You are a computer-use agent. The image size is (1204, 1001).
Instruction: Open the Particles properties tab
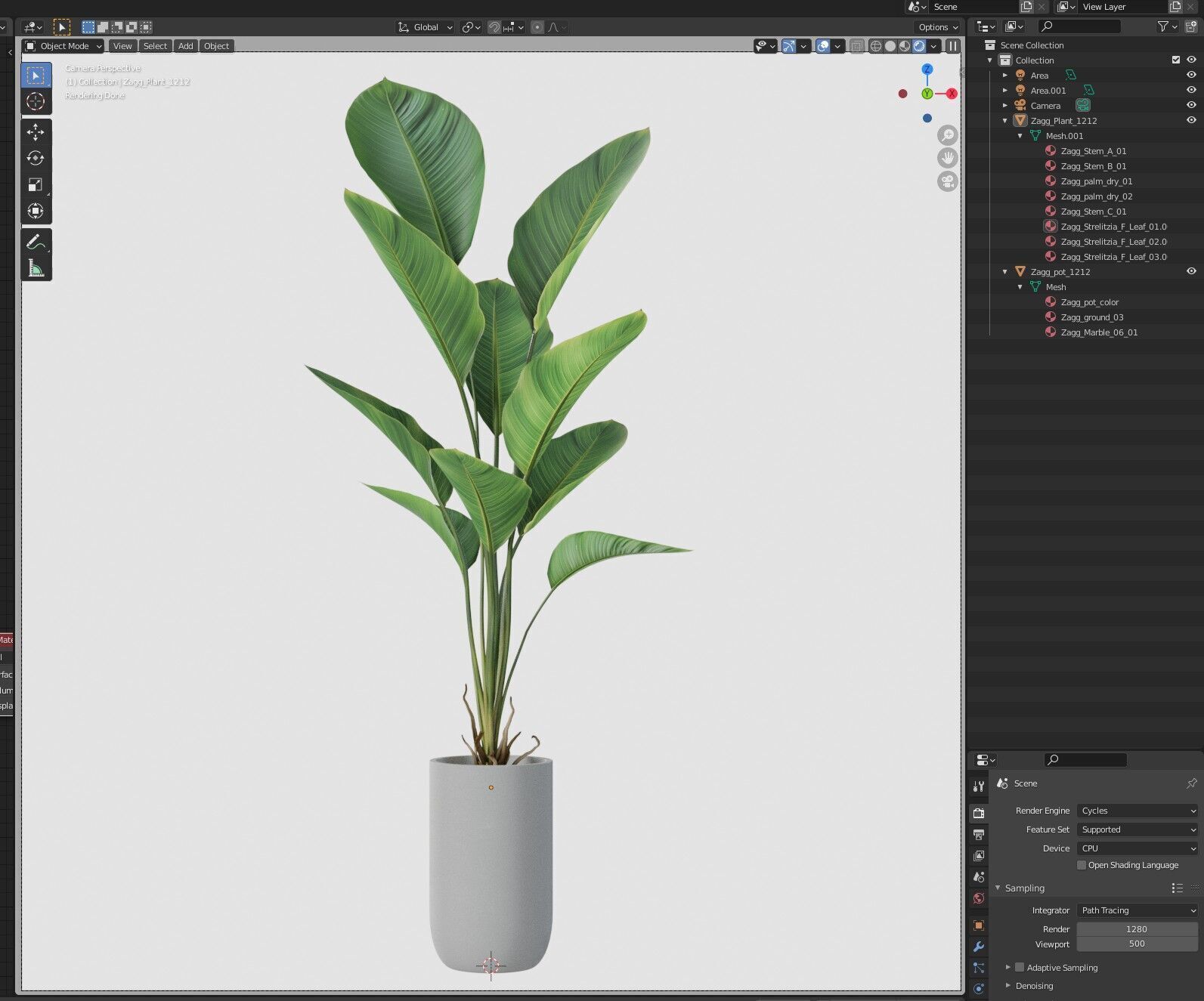(x=979, y=968)
